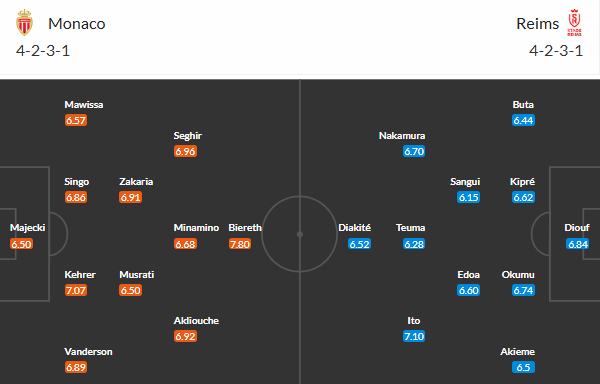600x384 pixels.
Task: Select defender Vanderson's name
Action: pyautogui.click(x=88, y=351)
